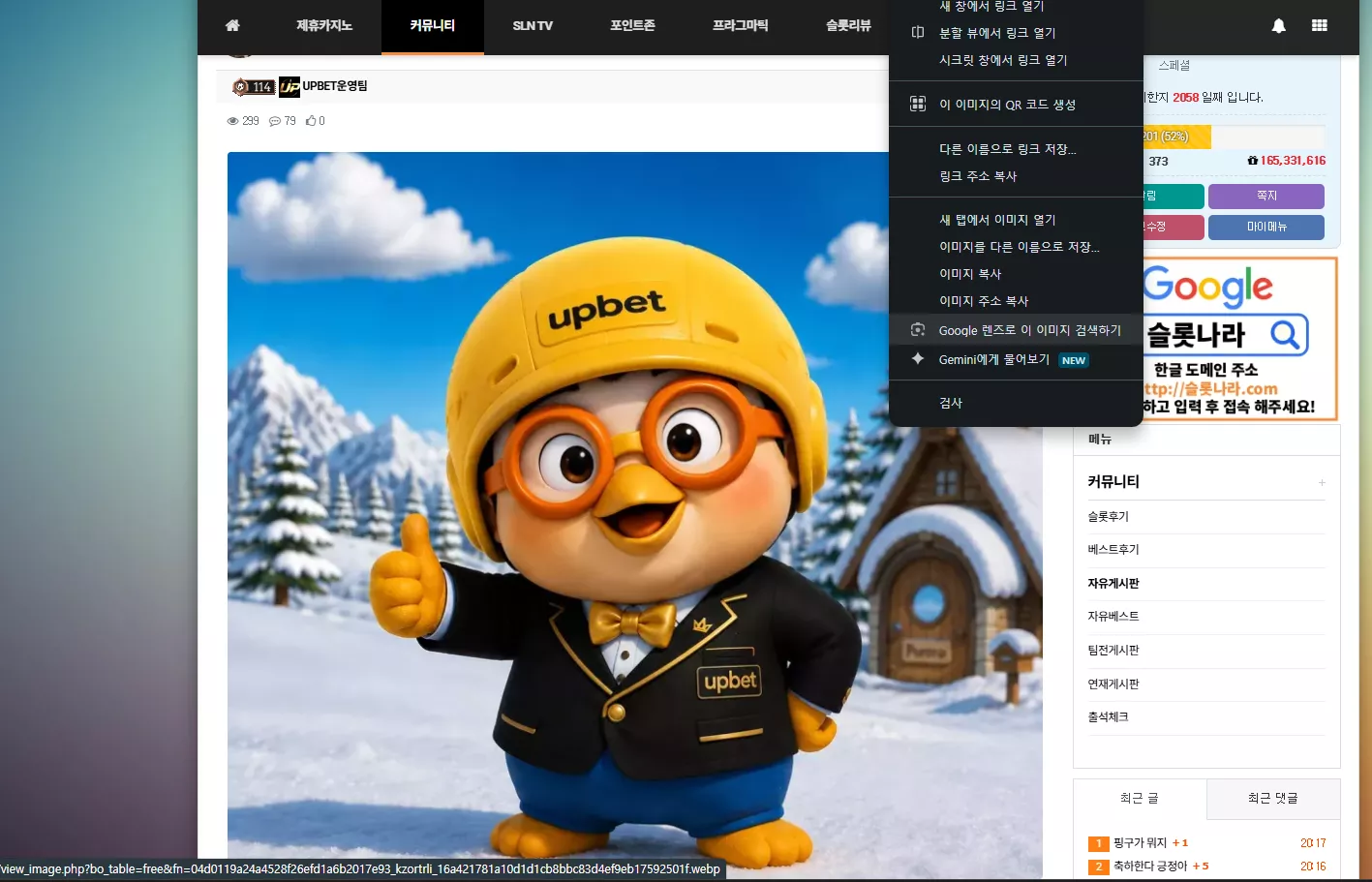Image resolution: width=1372 pixels, height=882 pixels.
Task: Expand the 커뮤니티 sidebar section plus
Action: coord(1322,482)
